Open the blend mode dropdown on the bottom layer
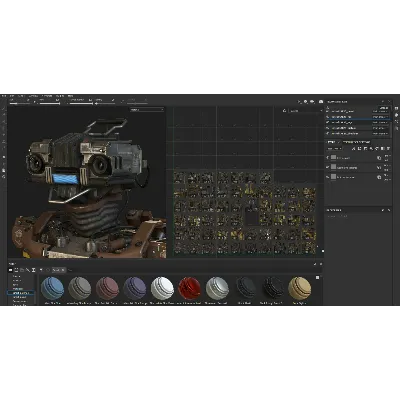400x400 pixels. point(388,175)
